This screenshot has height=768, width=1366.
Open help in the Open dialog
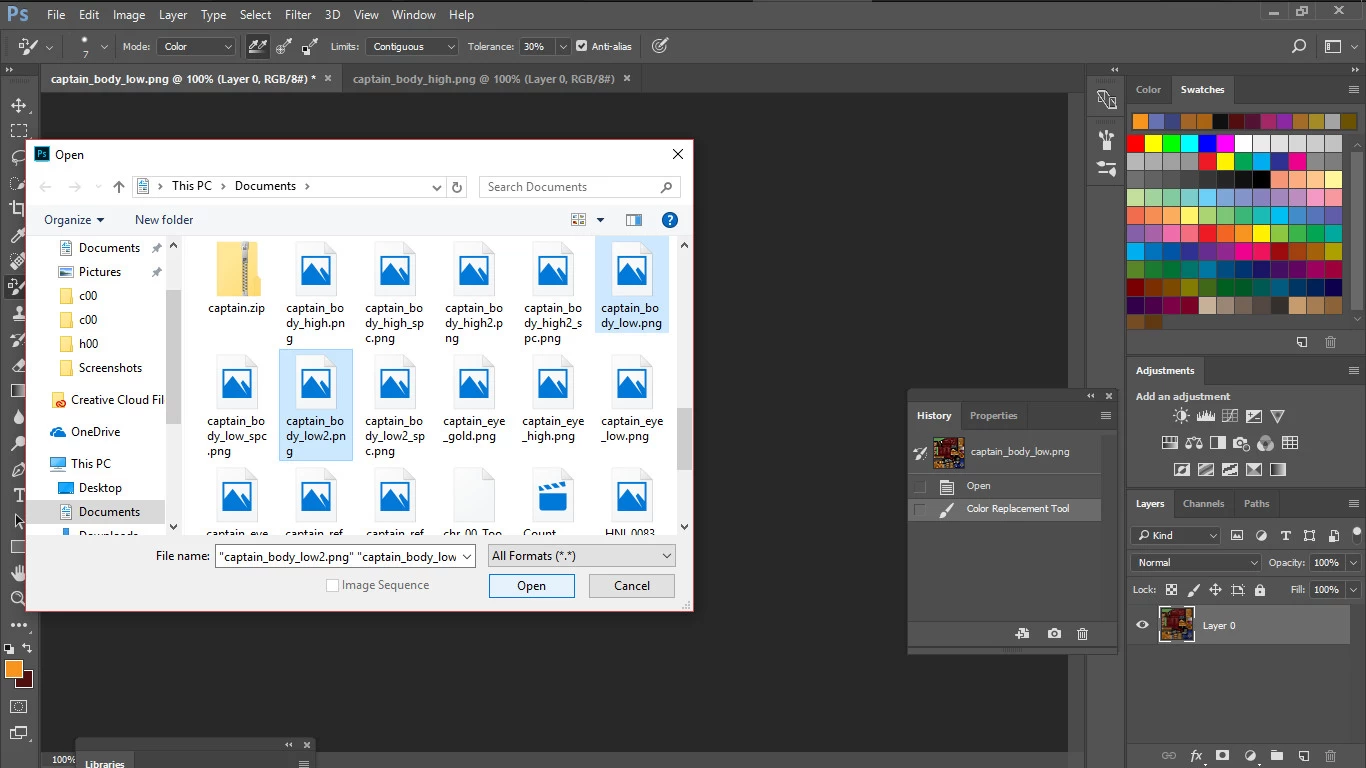click(x=670, y=220)
